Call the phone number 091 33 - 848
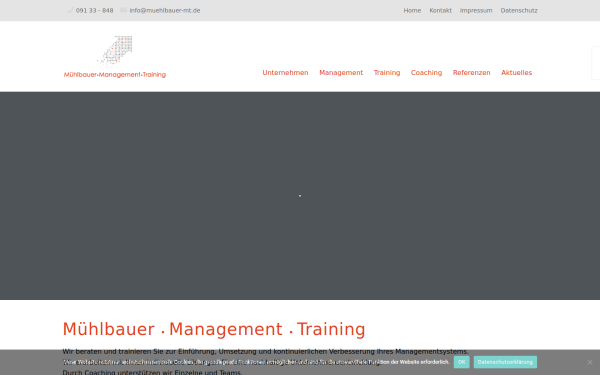Viewport: 600px width, 375px height. coord(95,10)
